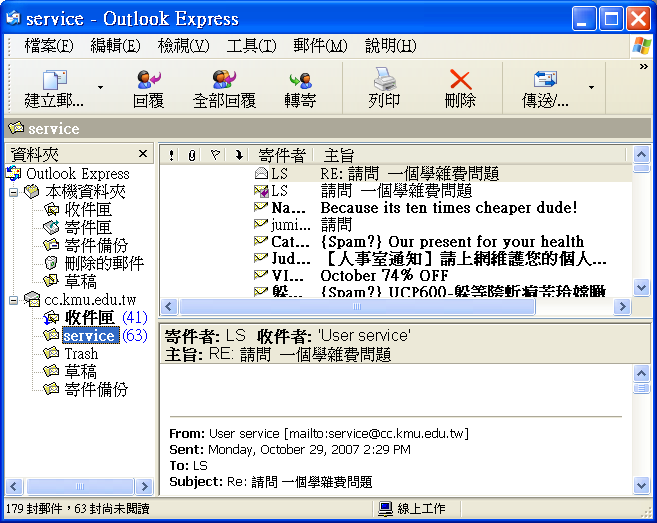This screenshot has width=657, height=523.
Task: Open the dropdown arrow beside 傳送/接收
Action: coord(591,87)
